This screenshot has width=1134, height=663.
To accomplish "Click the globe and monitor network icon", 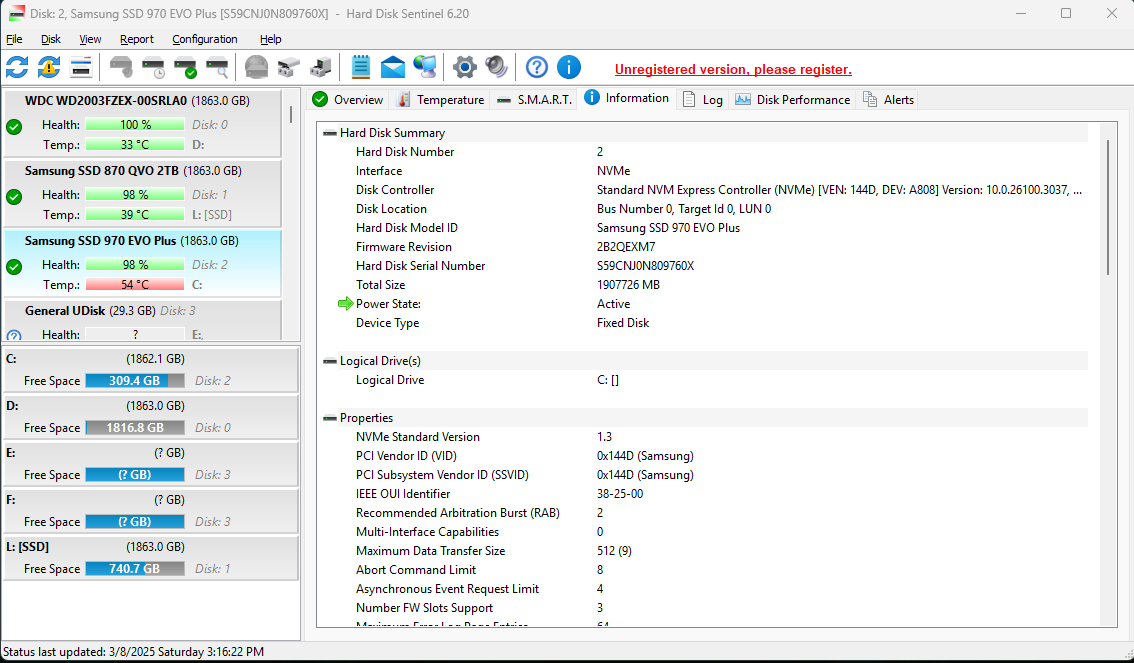I will point(425,67).
